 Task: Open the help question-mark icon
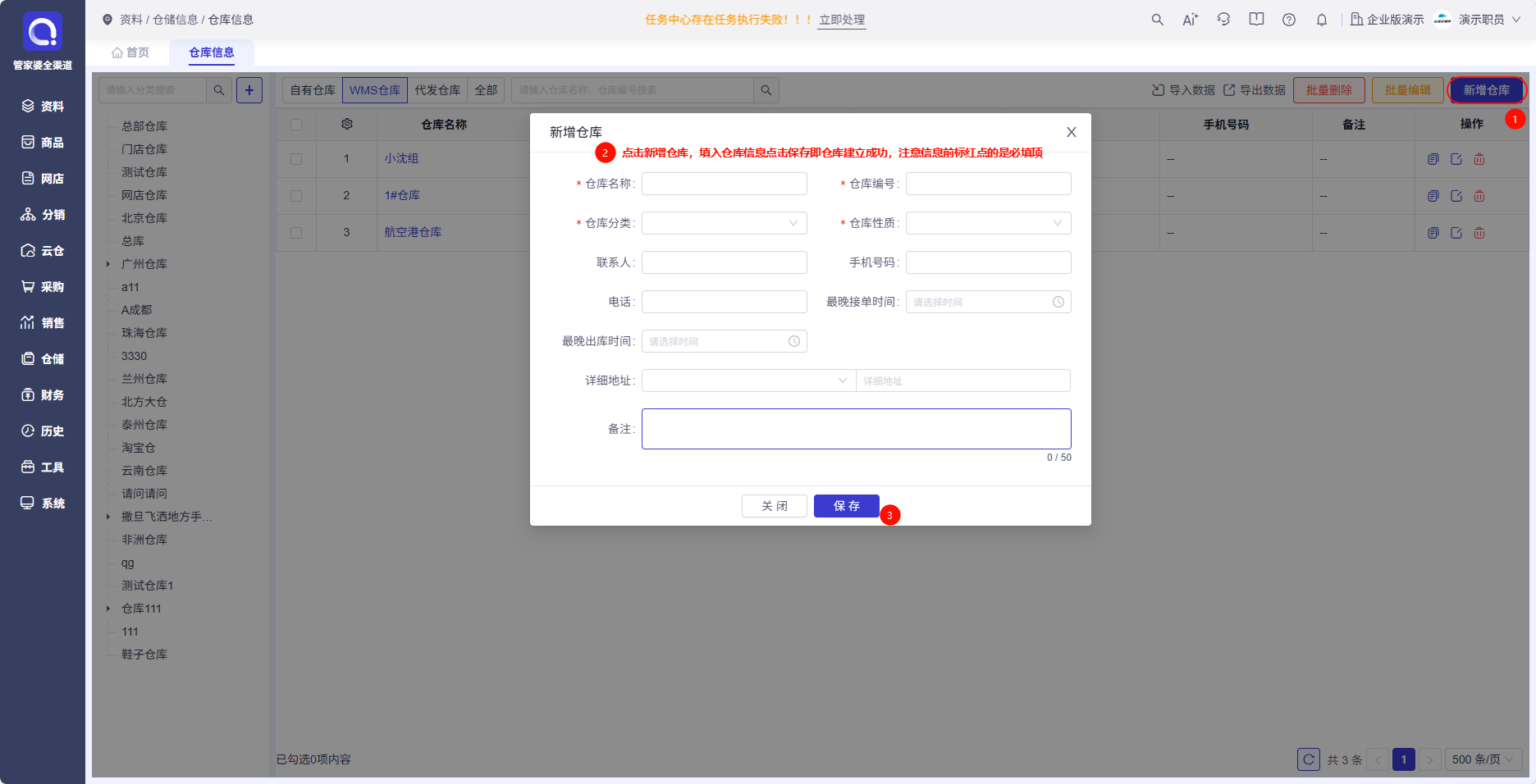pos(1289,20)
